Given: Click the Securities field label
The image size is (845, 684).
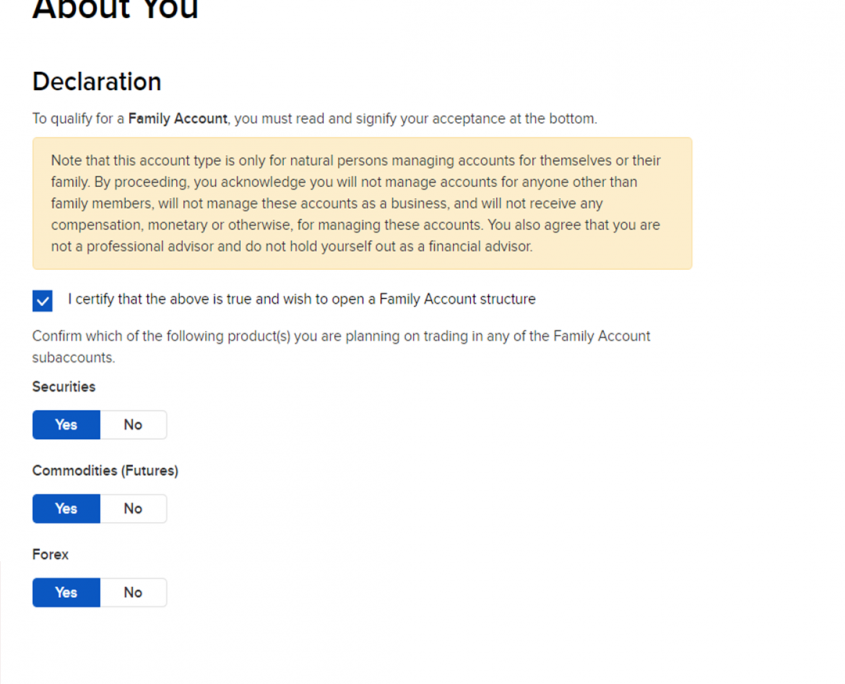Looking at the screenshot, I should 64,387.
